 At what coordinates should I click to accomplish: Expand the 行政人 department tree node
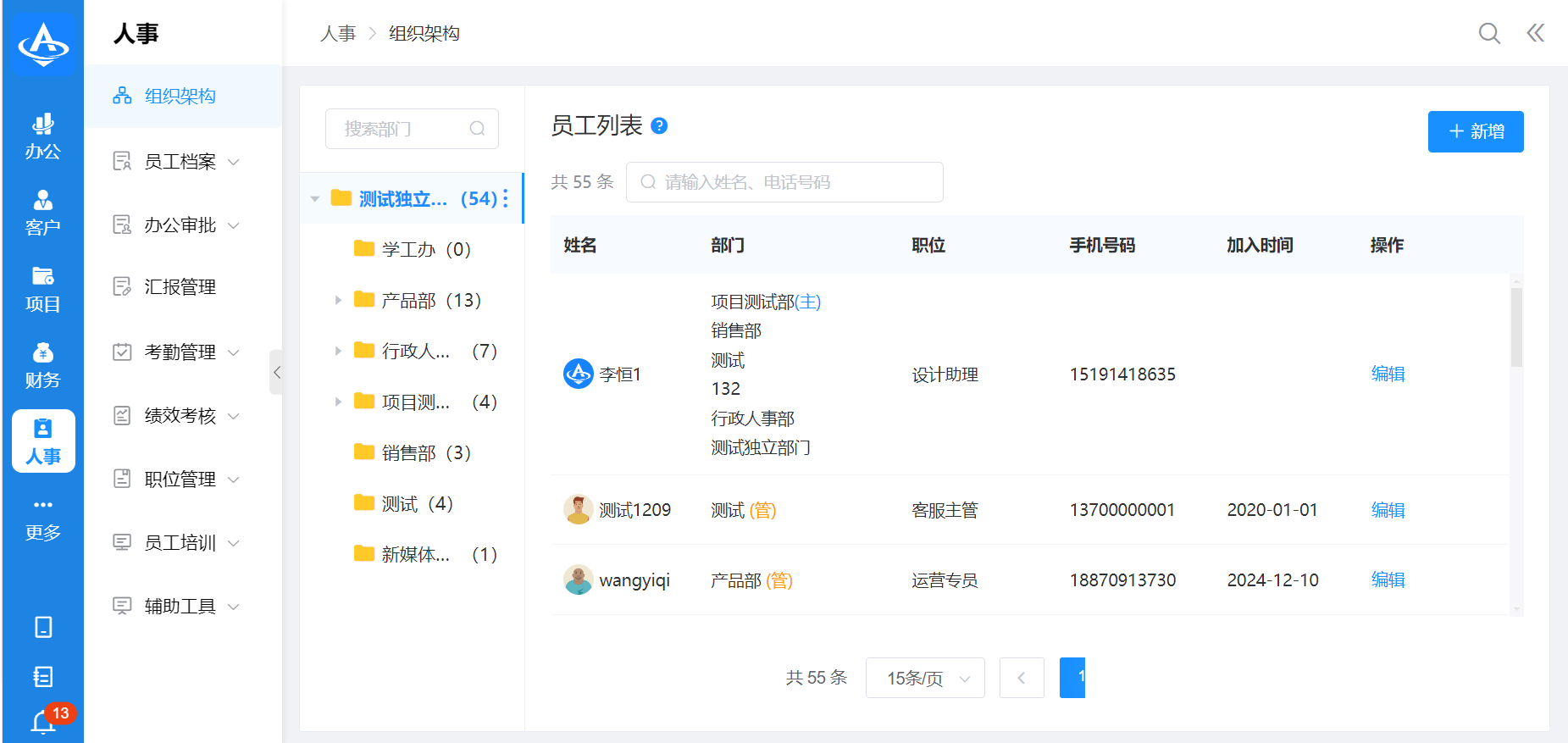coord(338,352)
